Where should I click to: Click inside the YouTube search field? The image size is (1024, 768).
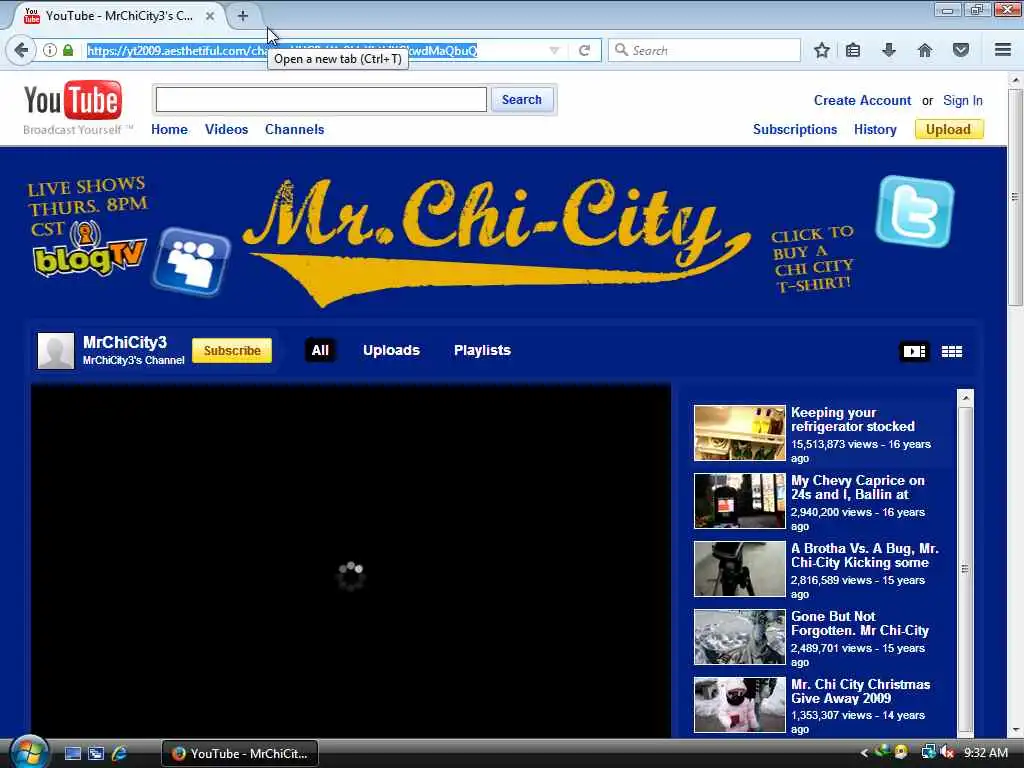click(321, 100)
